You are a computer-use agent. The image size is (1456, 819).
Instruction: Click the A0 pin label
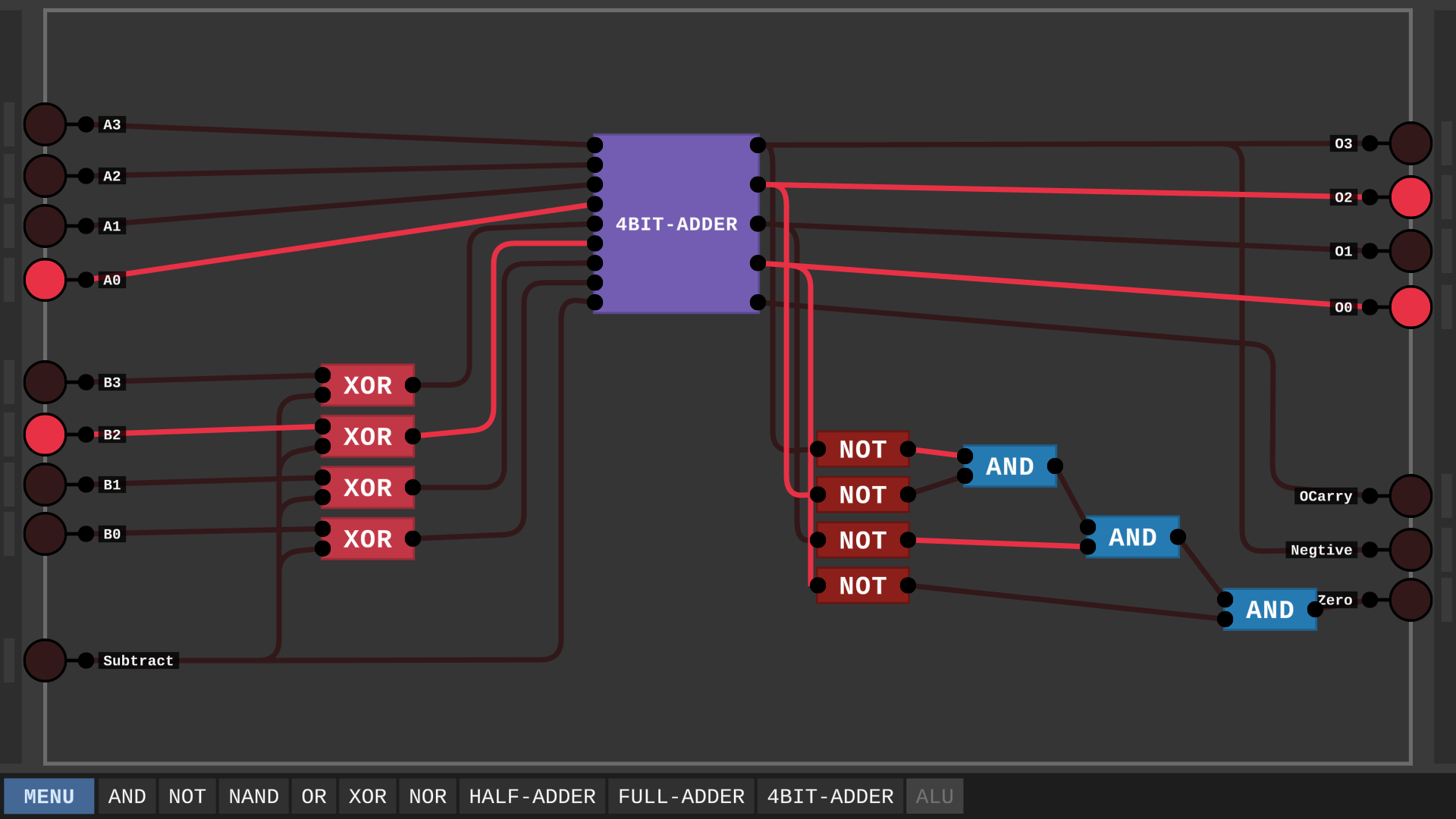112,280
